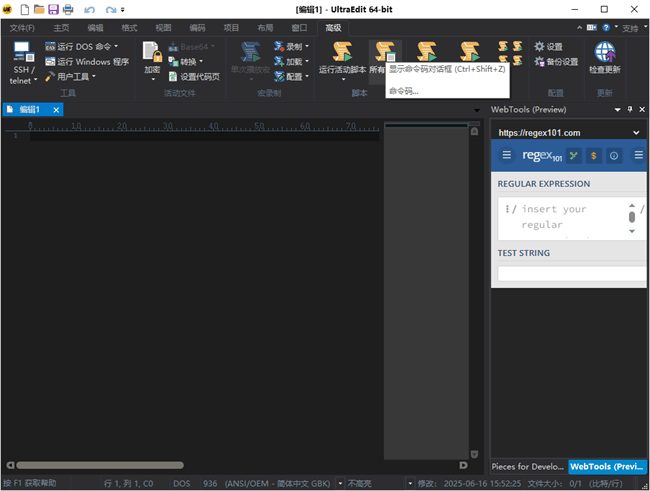This screenshot has height=491, width=650.
Task: Open 设置 gear in 配置 group
Action: point(548,46)
